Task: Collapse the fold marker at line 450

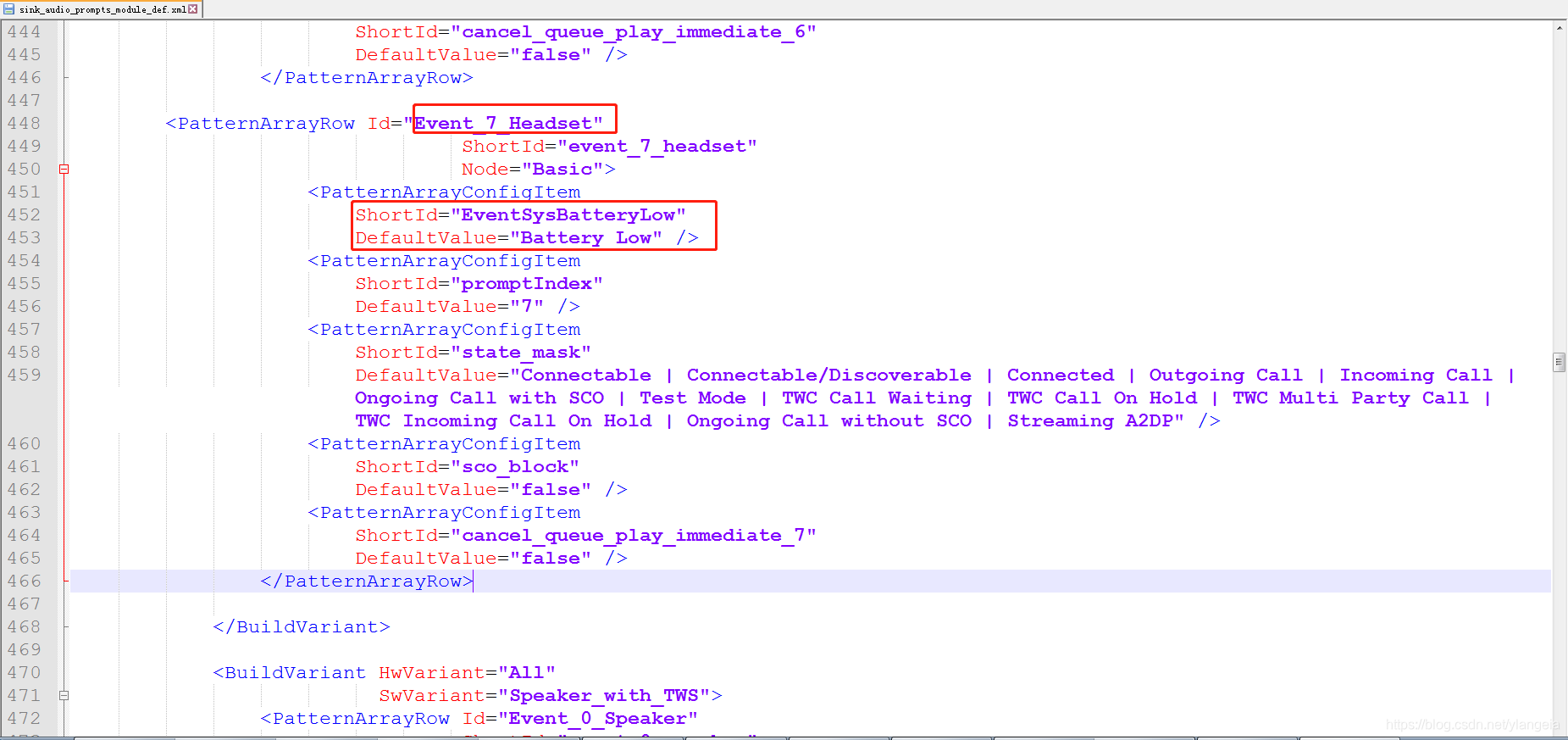Action: tap(64, 170)
